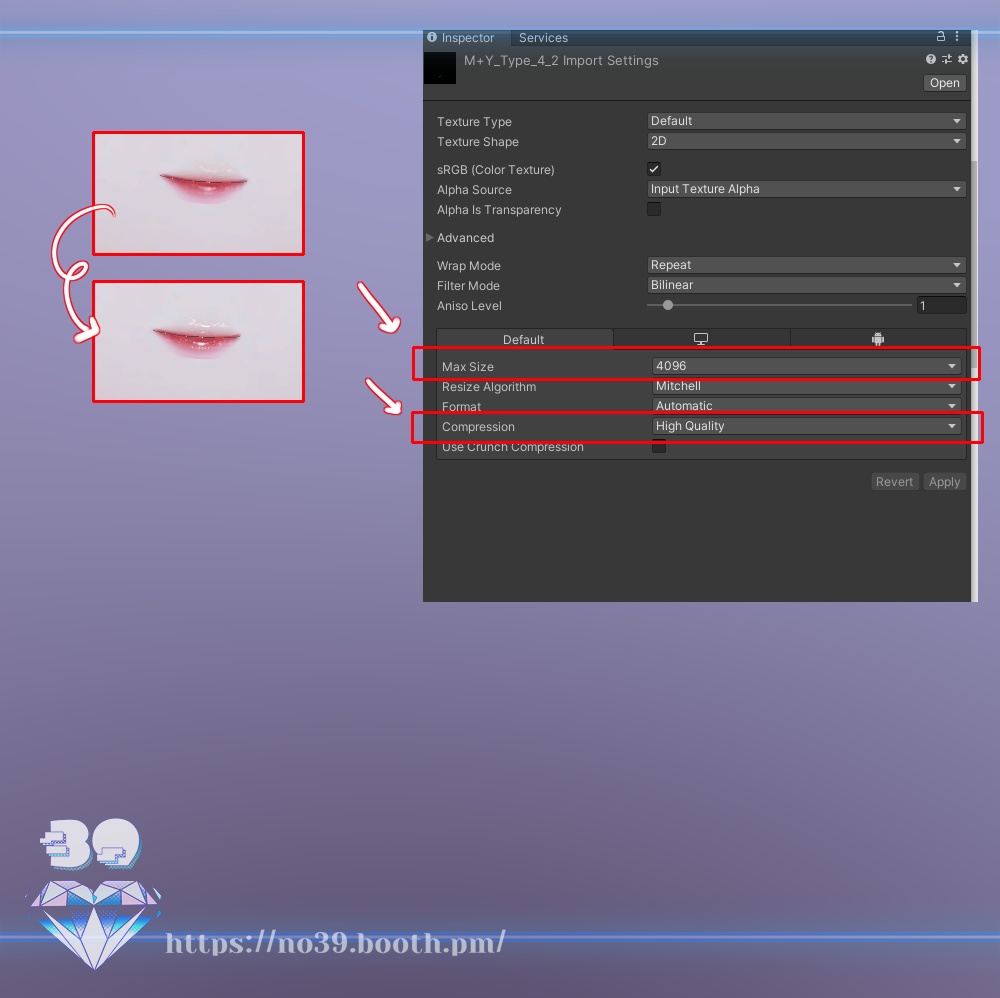1000x998 pixels.
Task: Click the settings gear in the Inspector header
Action: (962, 59)
